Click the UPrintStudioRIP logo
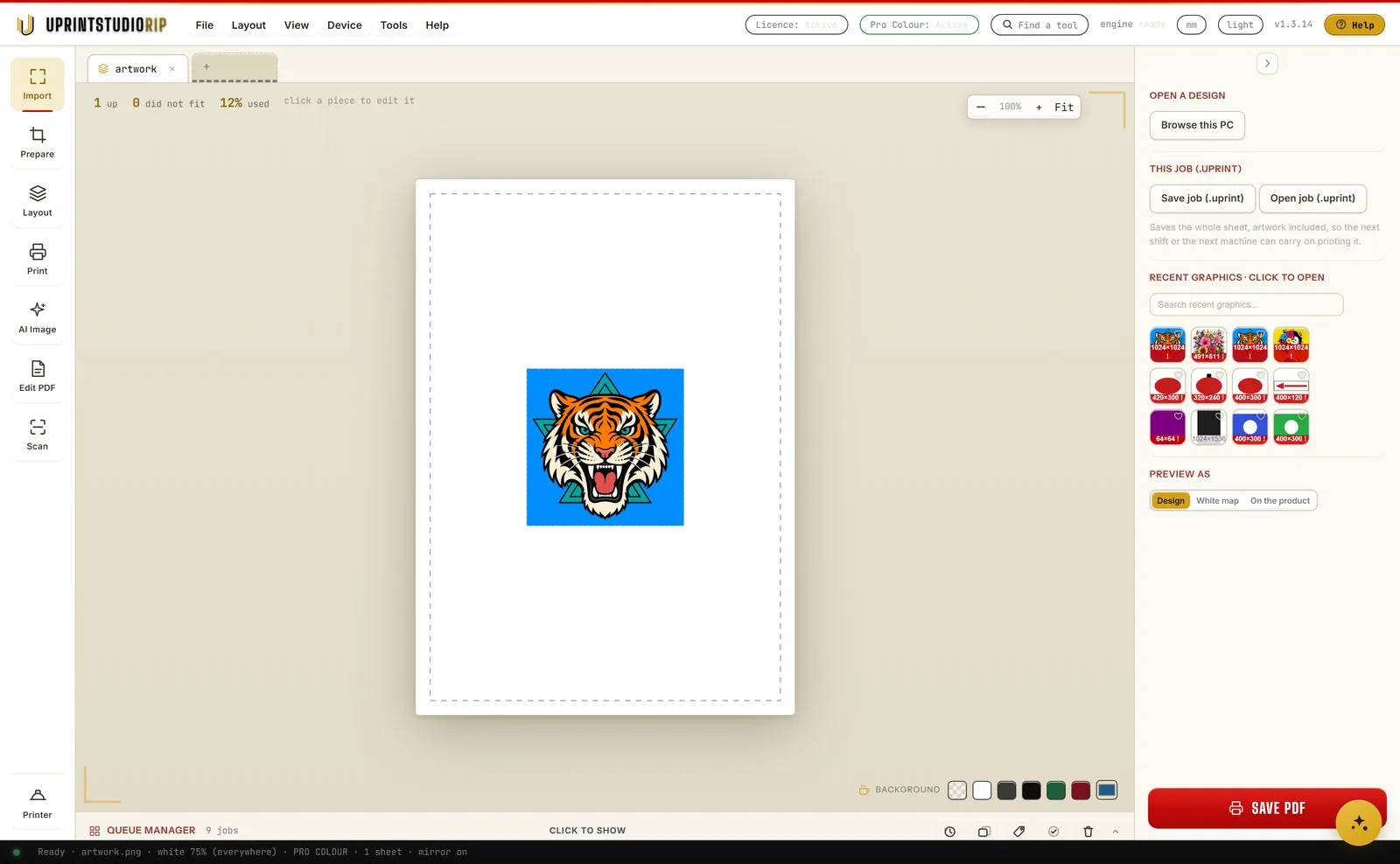 click(x=92, y=24)
